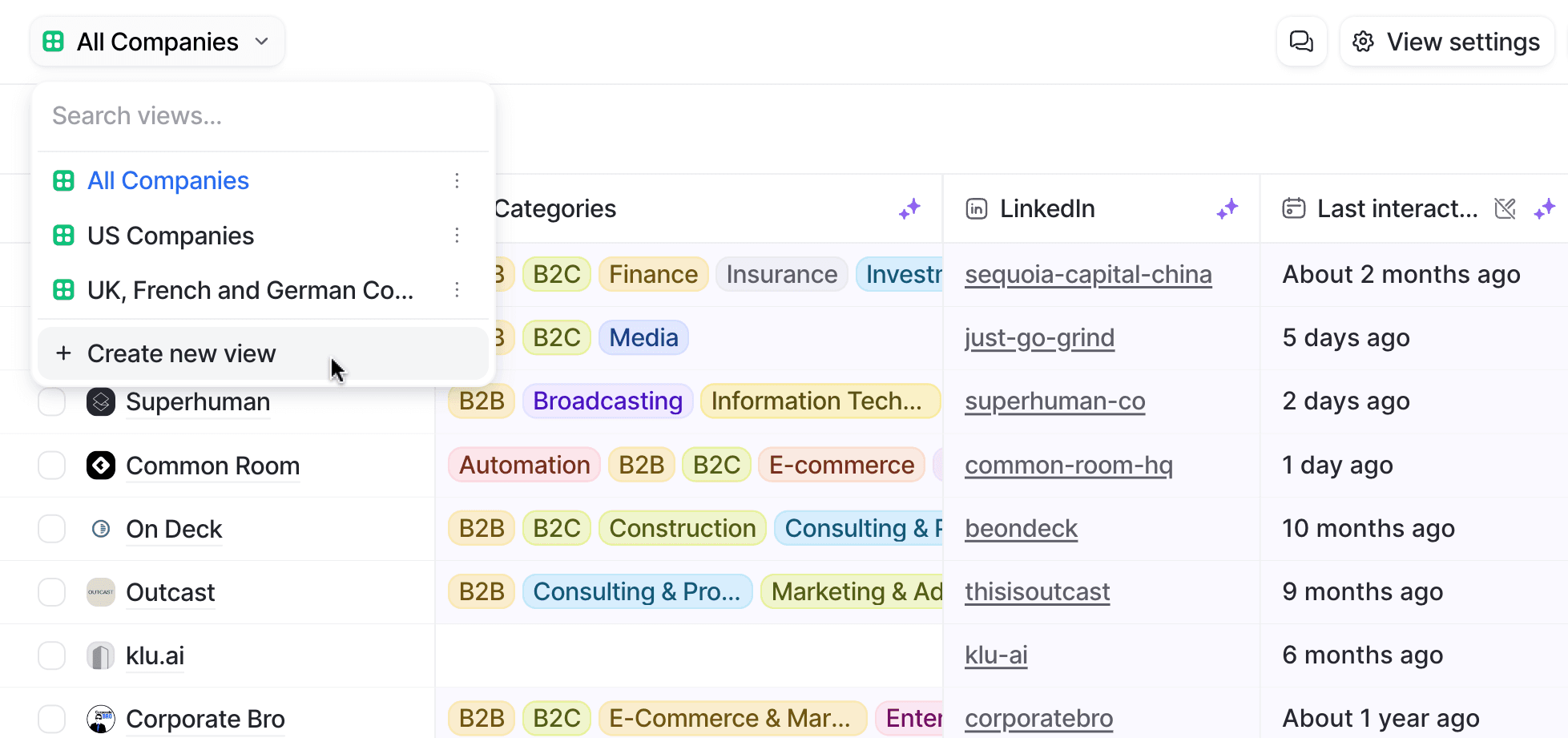Switch to the US Companies view

pyautogui.click(x=171, y=236)
